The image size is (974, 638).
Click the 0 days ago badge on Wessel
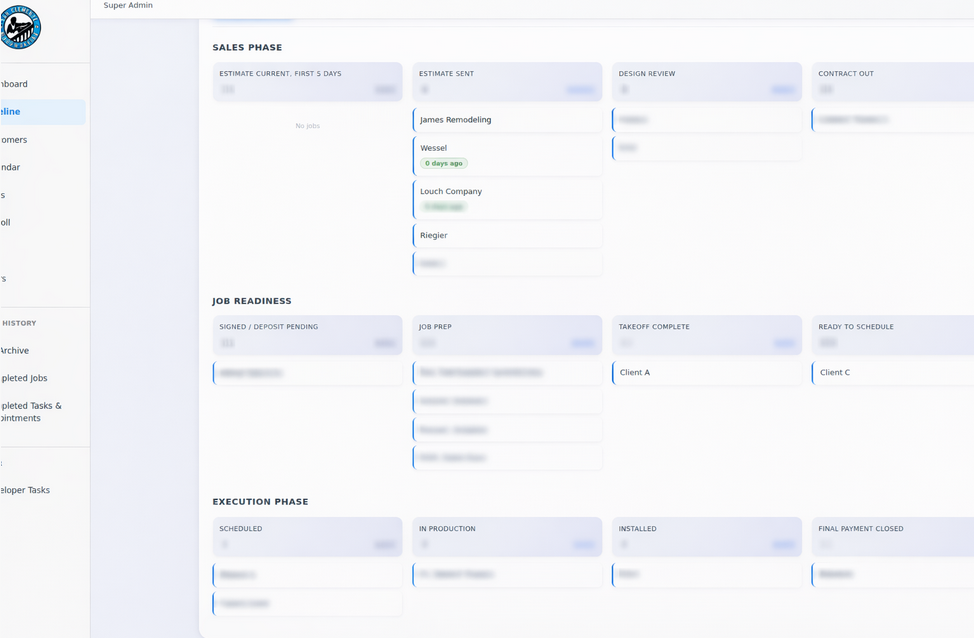[442, 163]
